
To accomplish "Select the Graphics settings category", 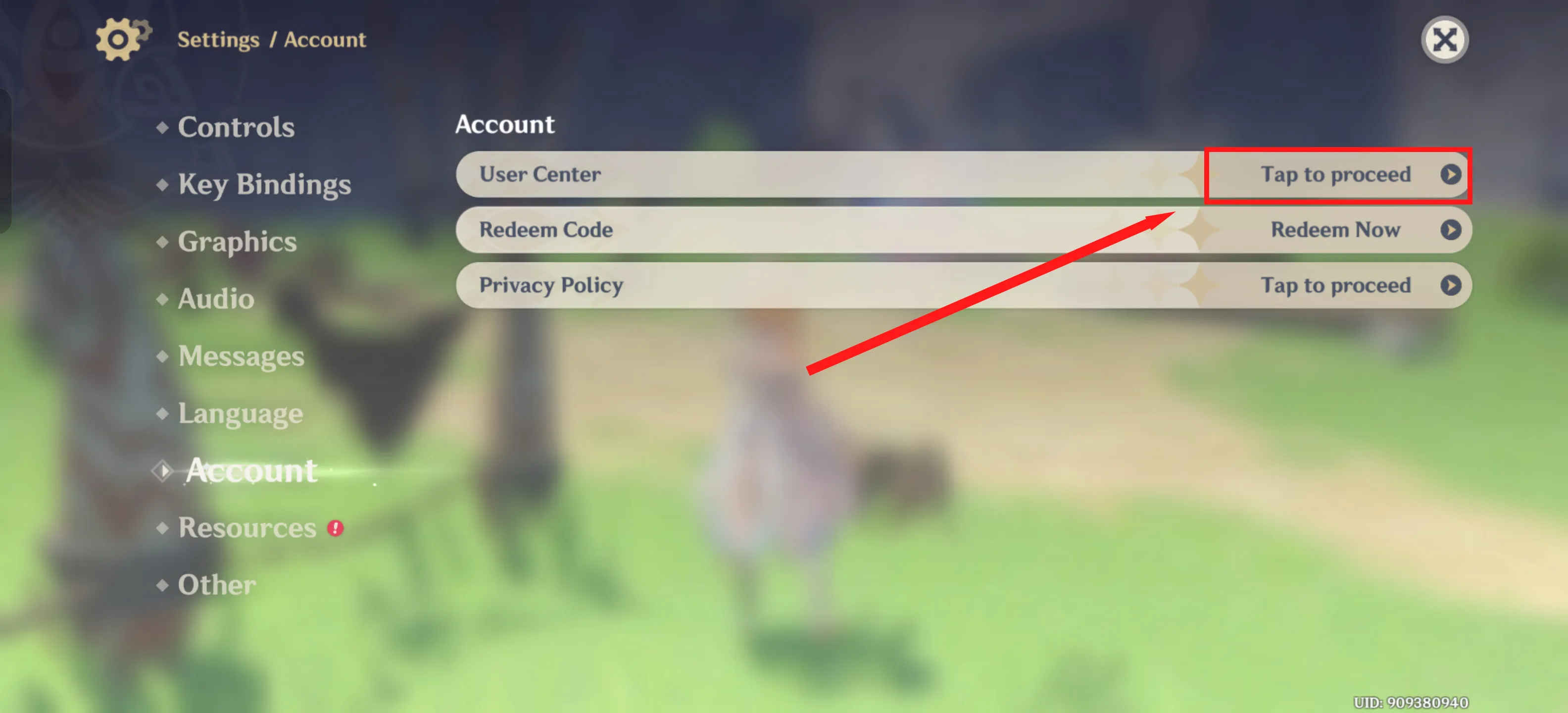I will click(238, 242).
